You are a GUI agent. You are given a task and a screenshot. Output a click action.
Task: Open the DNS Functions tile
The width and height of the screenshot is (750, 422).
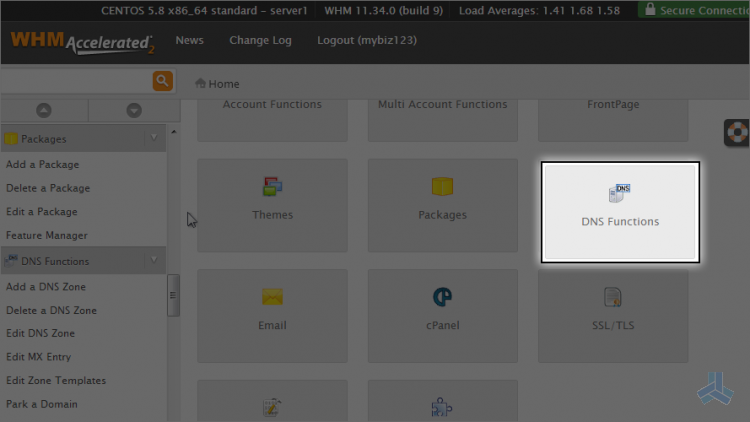pyautogui.click(x=620, y=212)
